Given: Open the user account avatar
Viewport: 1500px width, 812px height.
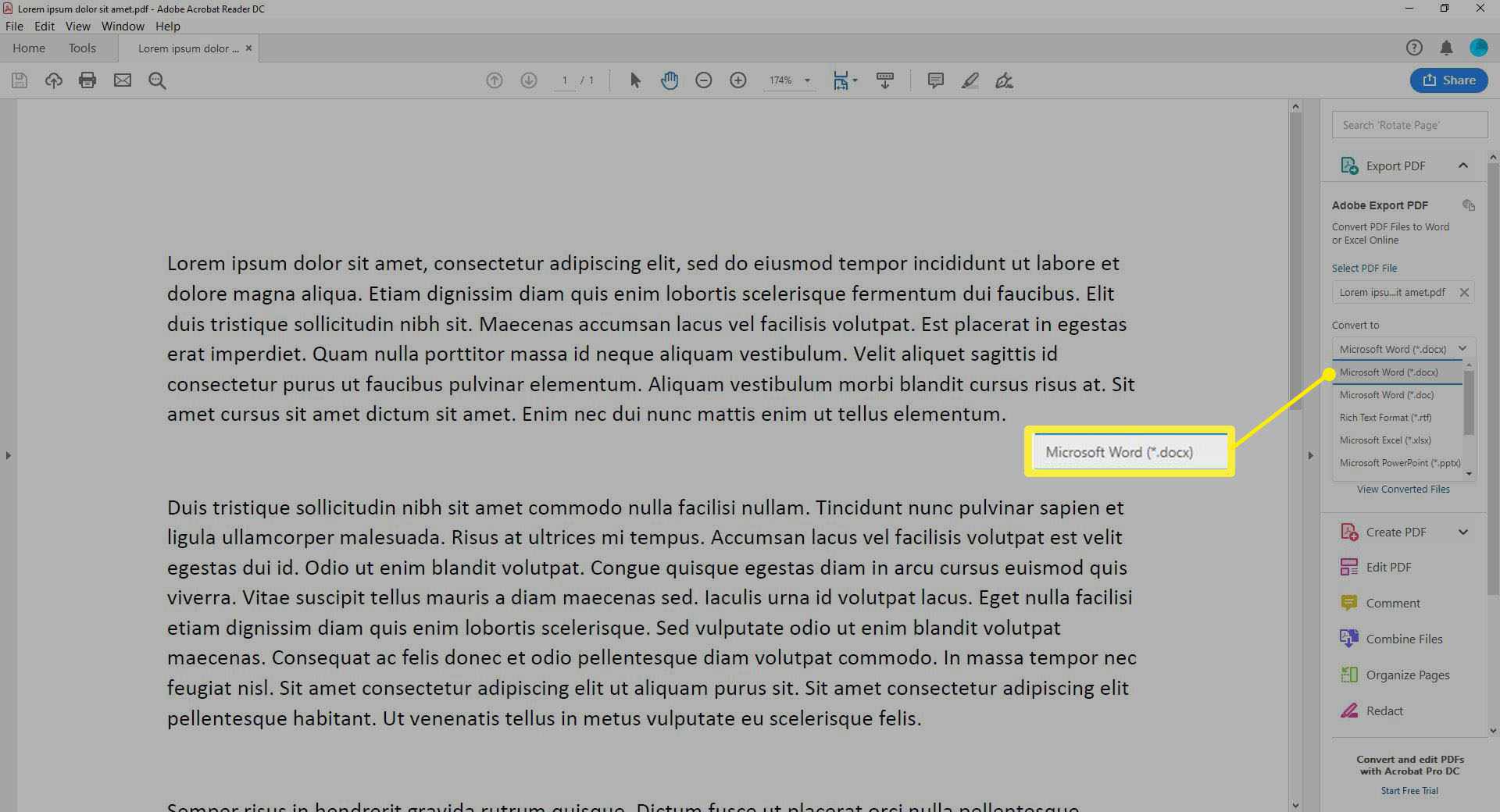Looking at the screenshot, I should [x=1478, y=48].
